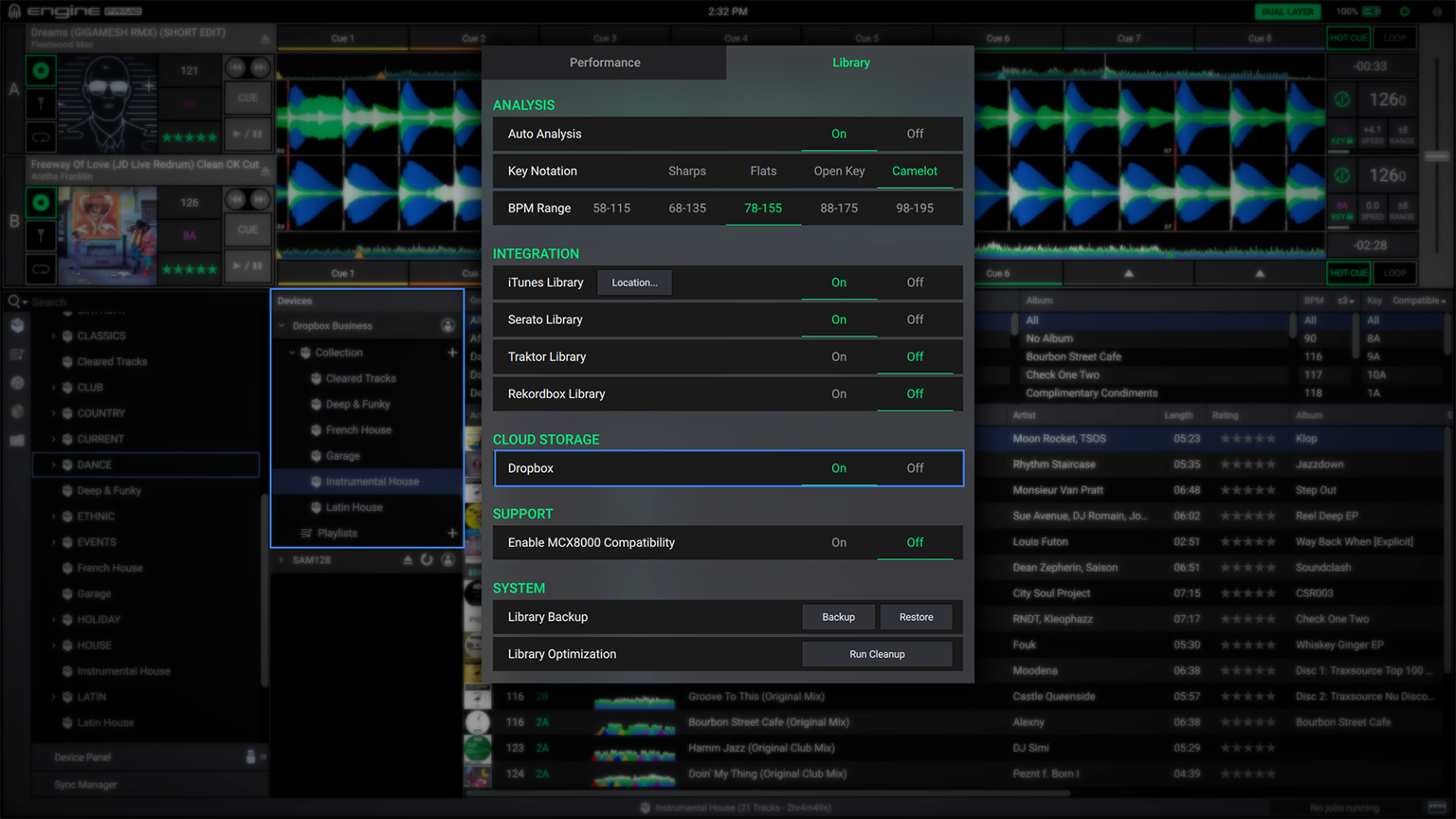
Task: Expand the DANCE crate folder
Action: (53, 465)
